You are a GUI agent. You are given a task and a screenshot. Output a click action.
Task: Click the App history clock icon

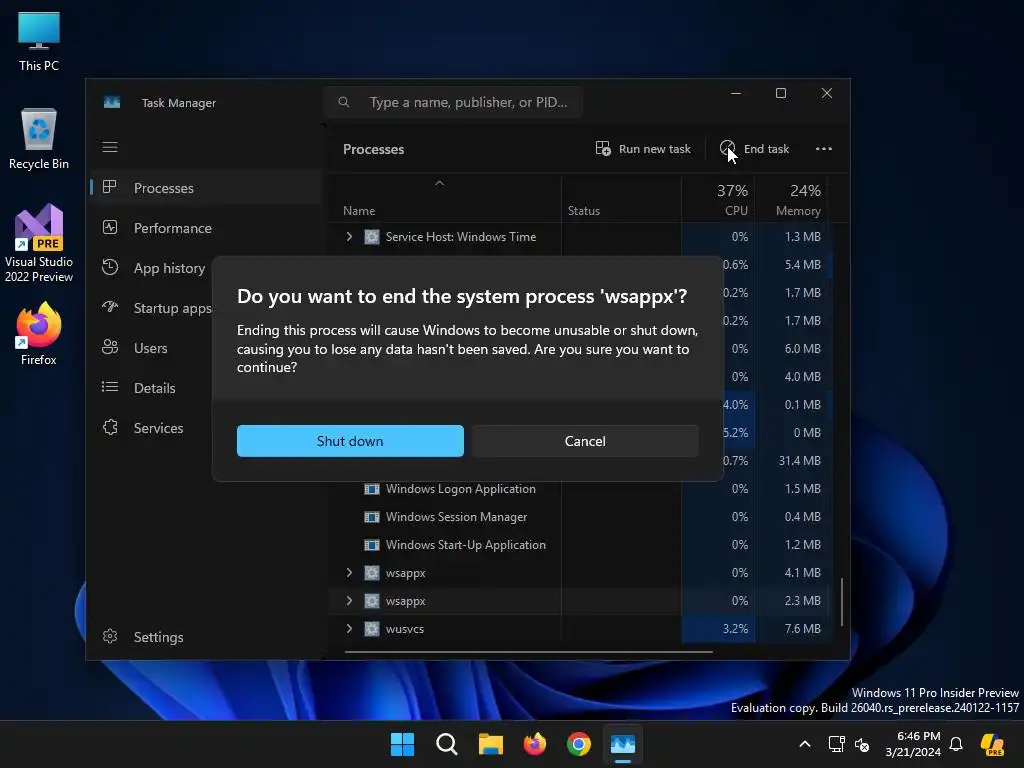(x=110, y=267)
